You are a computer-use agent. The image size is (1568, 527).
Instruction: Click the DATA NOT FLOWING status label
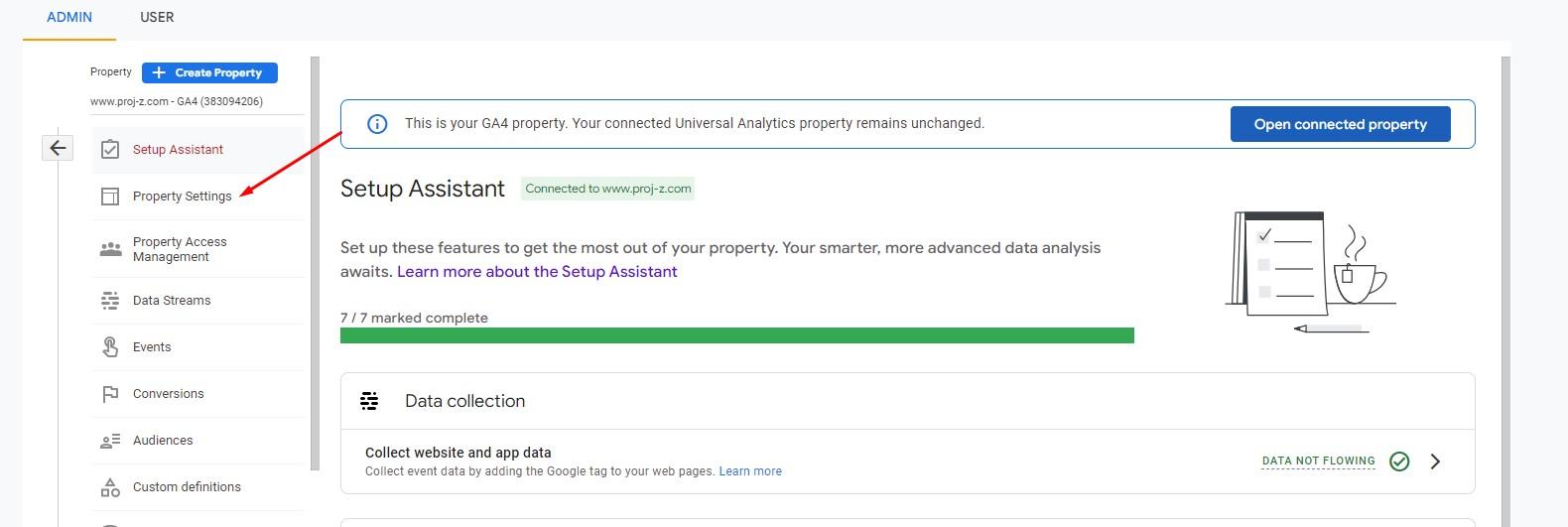[1318, 461]
